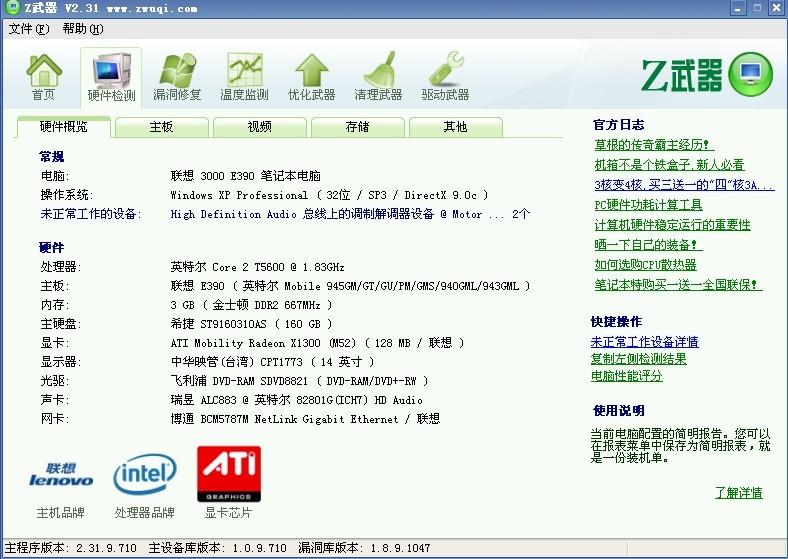The image size is (788, 559).
Task: Go to the 首页 home icon
Action: pos(44,77)
